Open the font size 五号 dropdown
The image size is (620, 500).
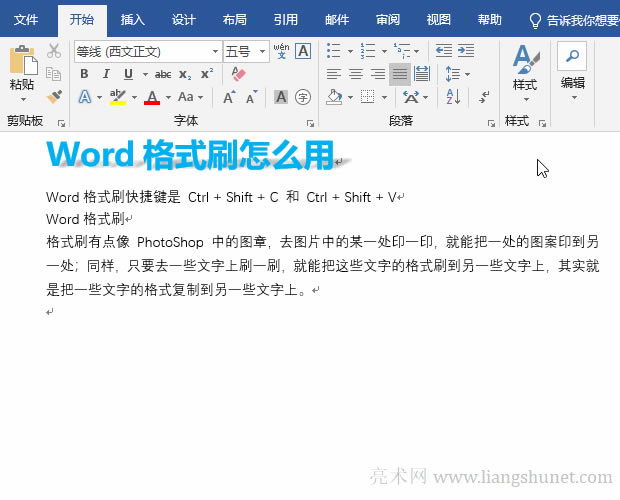coord(262,51)
